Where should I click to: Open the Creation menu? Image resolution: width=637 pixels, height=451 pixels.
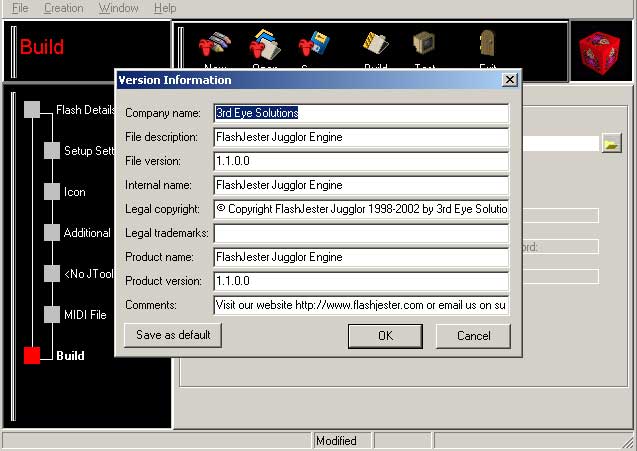tap(63, 8)
